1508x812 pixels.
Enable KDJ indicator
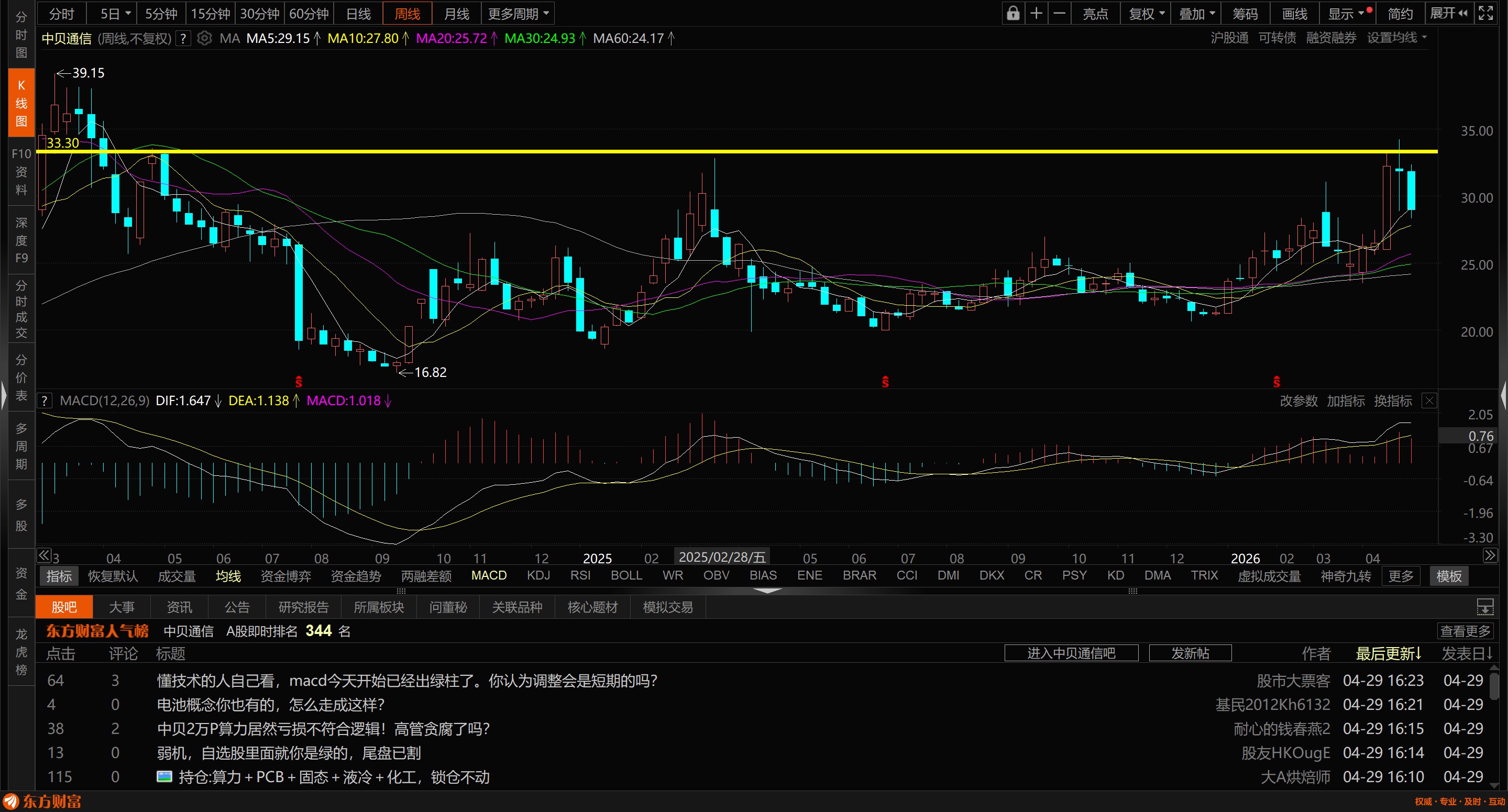(x=538, y=576)
